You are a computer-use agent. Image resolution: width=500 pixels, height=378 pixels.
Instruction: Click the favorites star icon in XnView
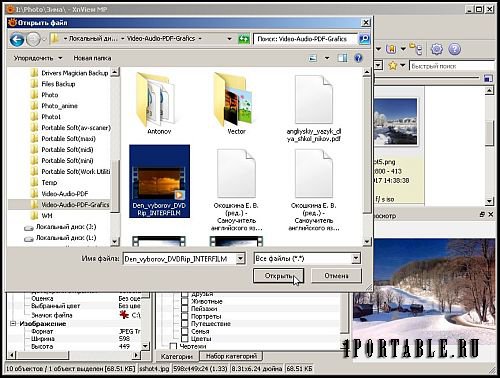pyautogui.click(x=393, y=65)
